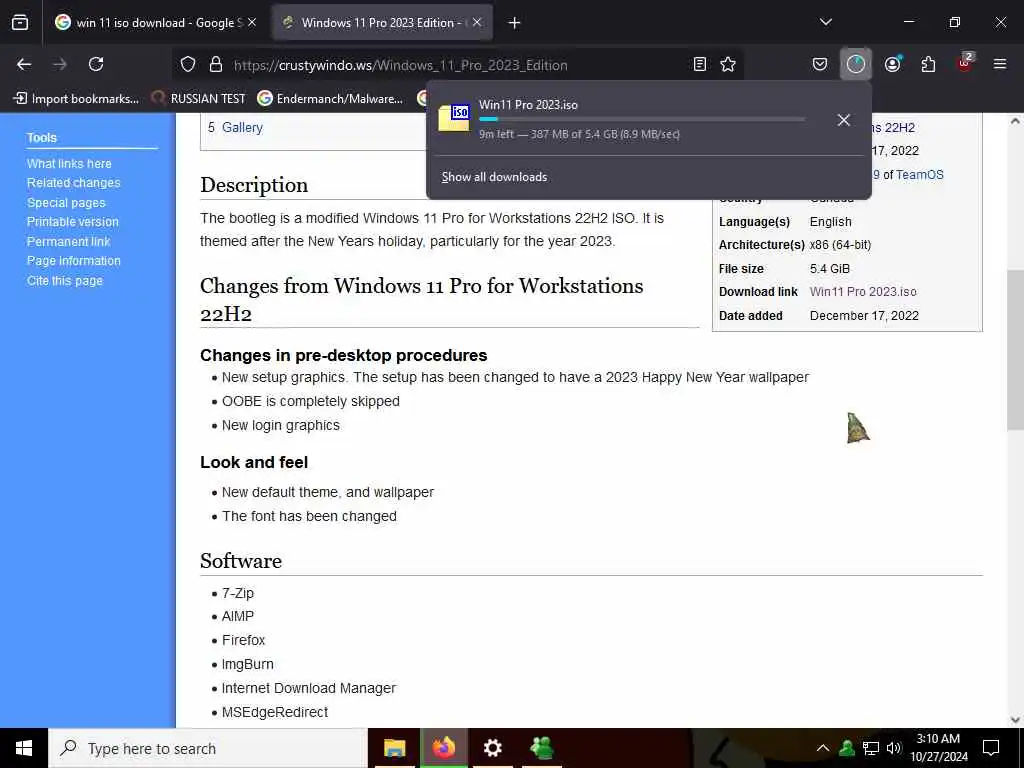Click the volume speaker tray icon

894,748
